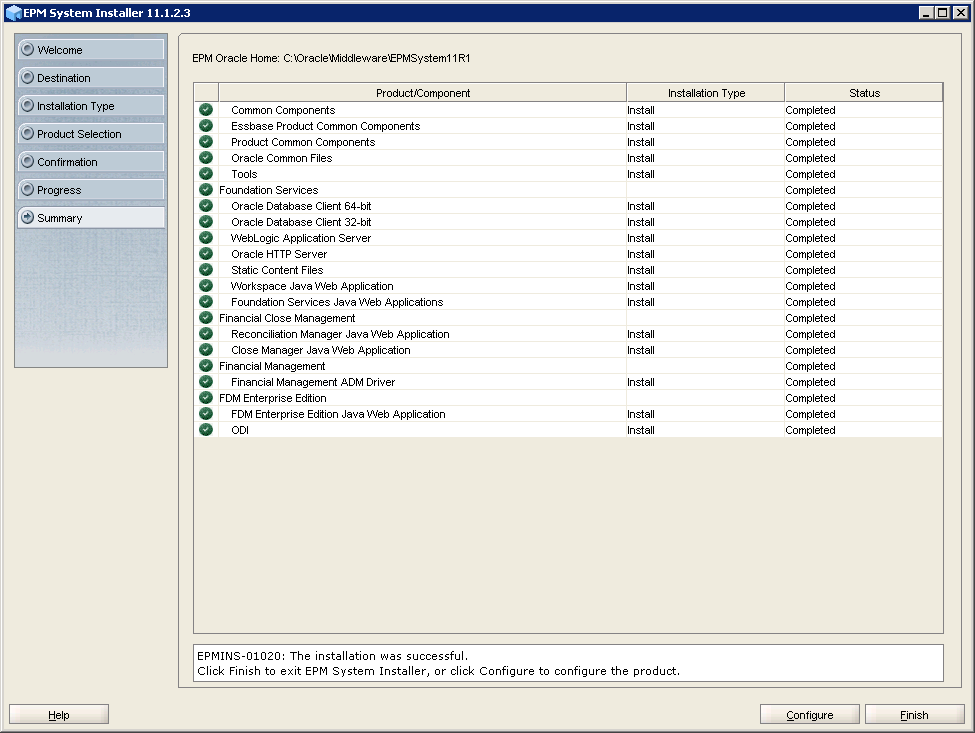Open the Installation Type step
The width and height of the screenshot is (975, 733).
click(x=91, y=106)
